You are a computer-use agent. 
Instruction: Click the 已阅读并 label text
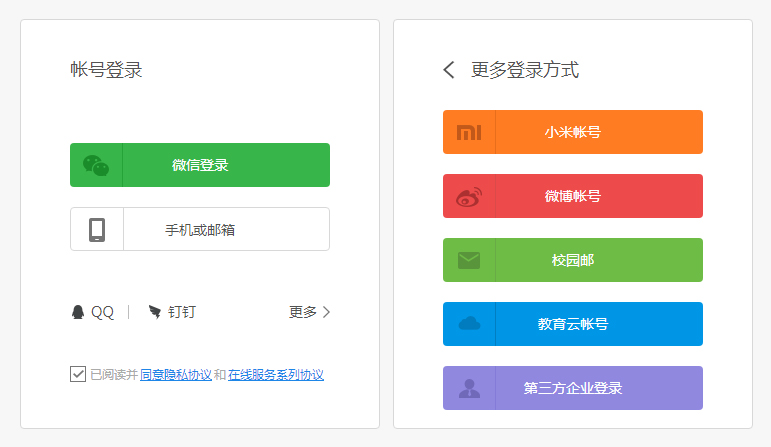click(114, 375)
